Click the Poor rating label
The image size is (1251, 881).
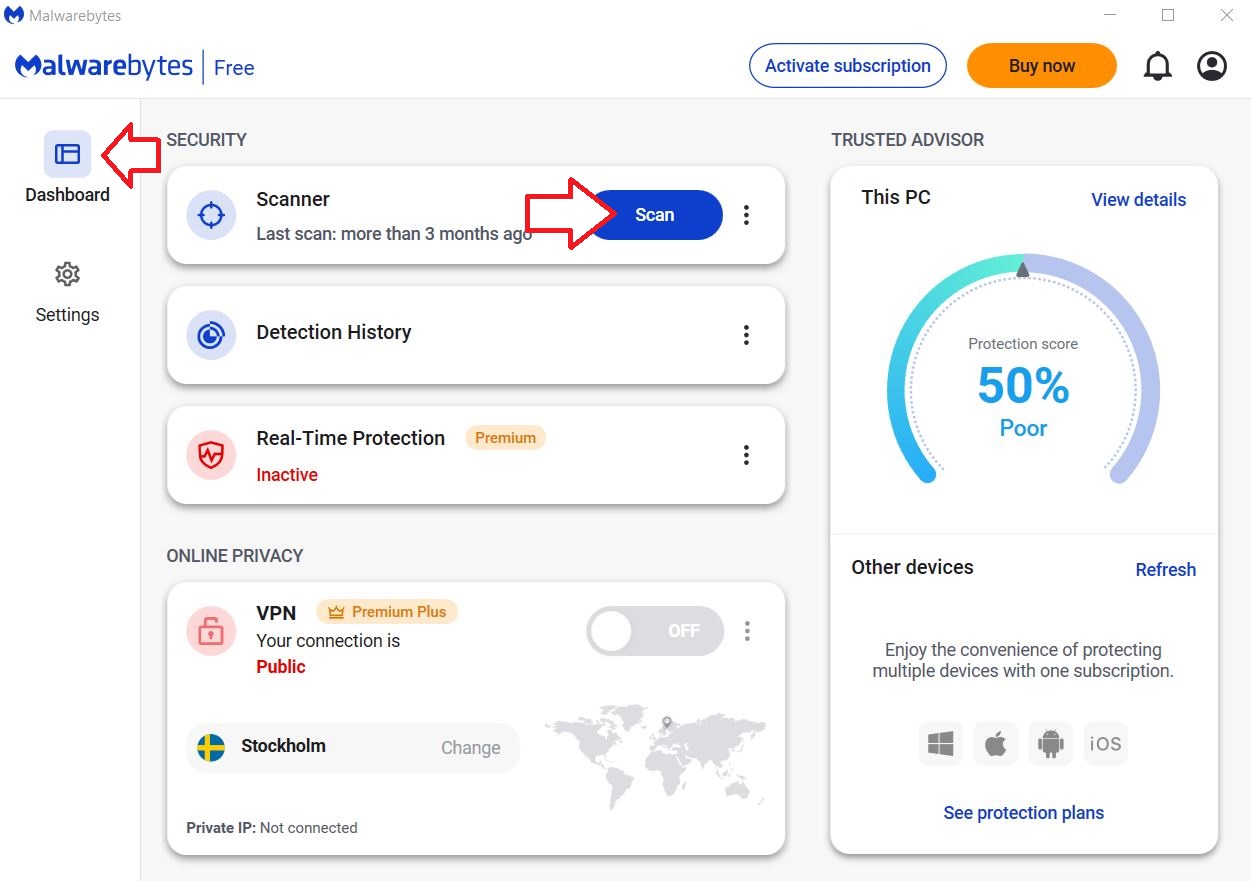(x=1023, y=428)
